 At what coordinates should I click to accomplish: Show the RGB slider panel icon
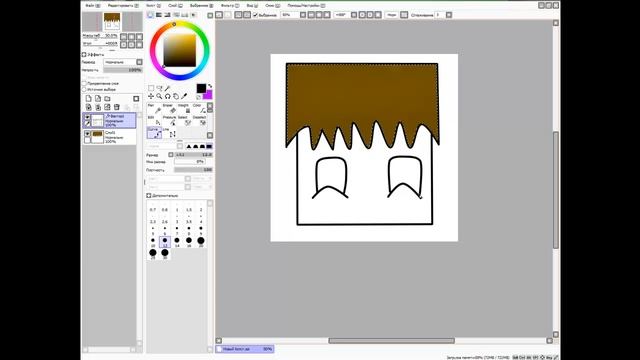(x=159, y=15)
